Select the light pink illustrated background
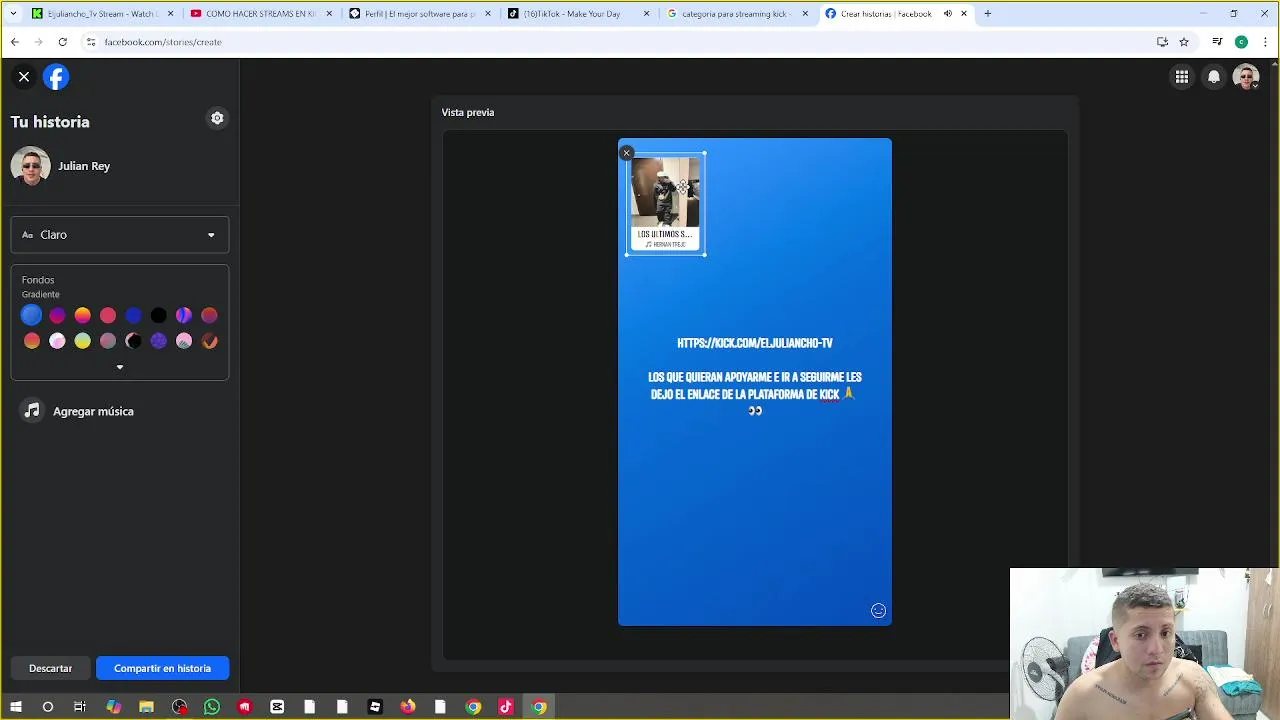 (184, 341)
